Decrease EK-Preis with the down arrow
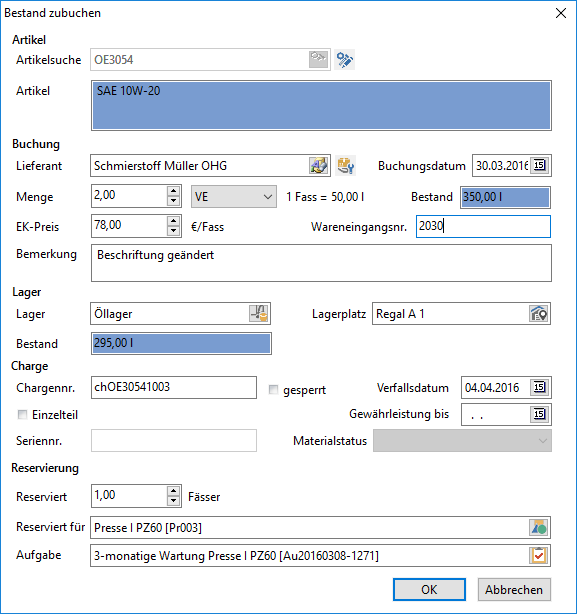This screenshot has width=577, height=614. pos(173,231)
